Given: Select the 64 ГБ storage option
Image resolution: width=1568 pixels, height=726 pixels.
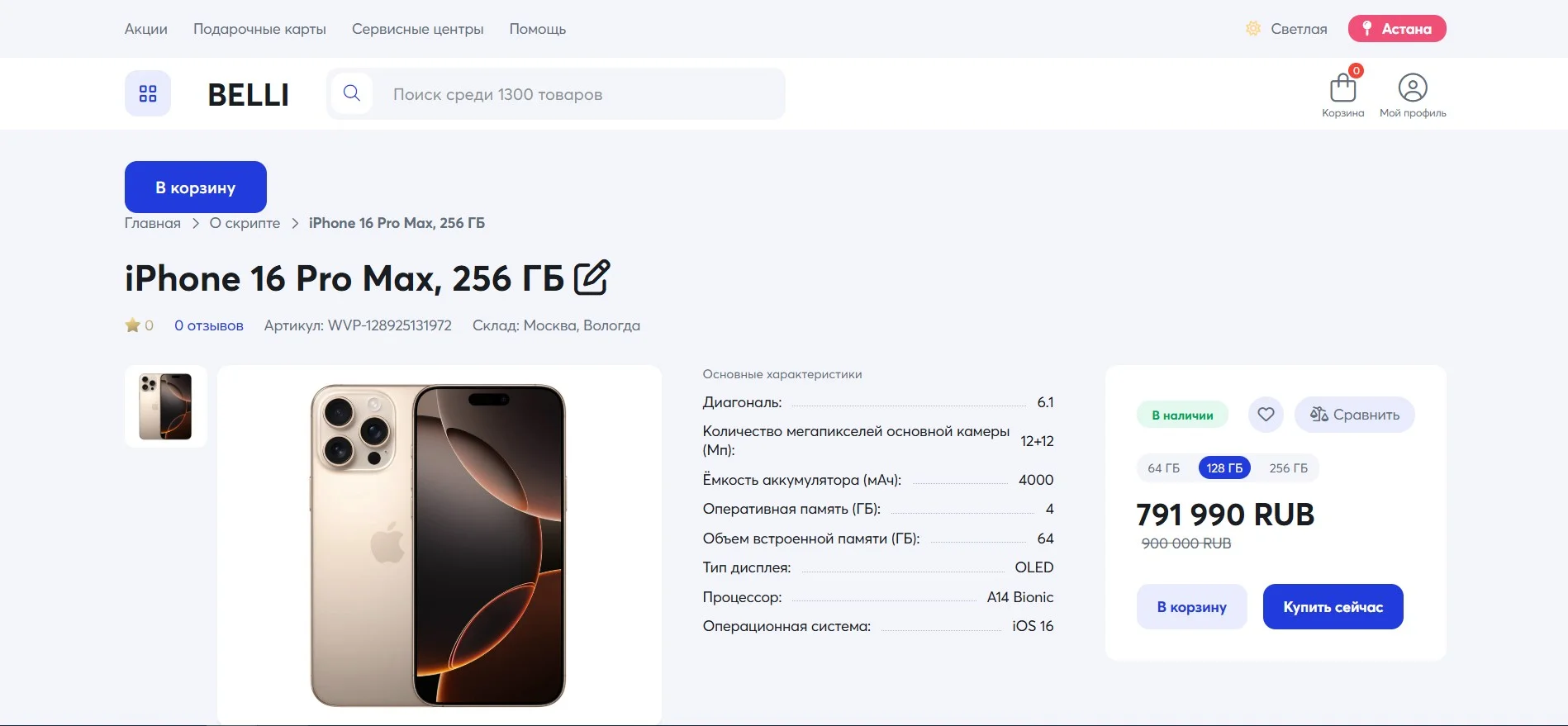Looking at the screenshot, I should 1163,468.
